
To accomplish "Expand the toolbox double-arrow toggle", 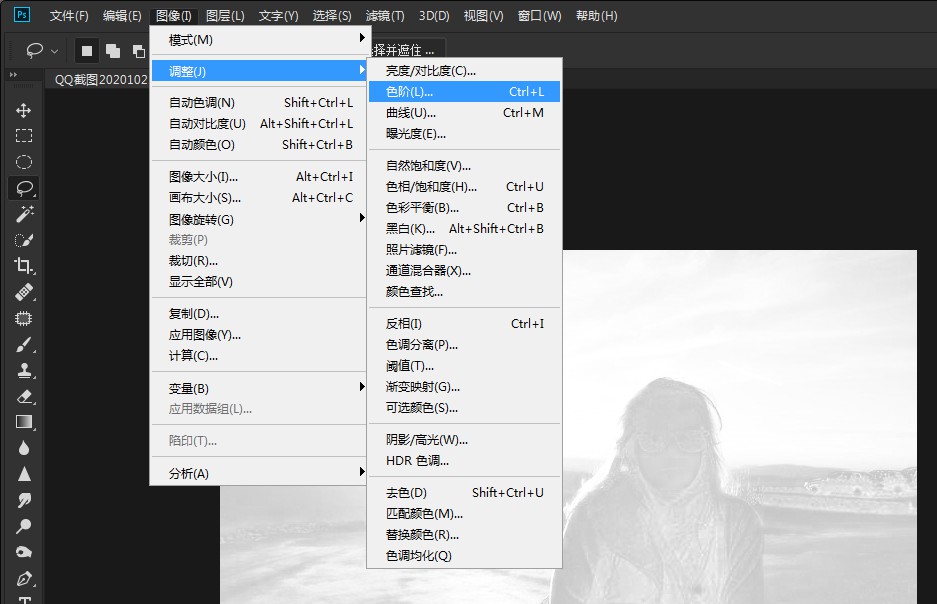I will (13, 75).
